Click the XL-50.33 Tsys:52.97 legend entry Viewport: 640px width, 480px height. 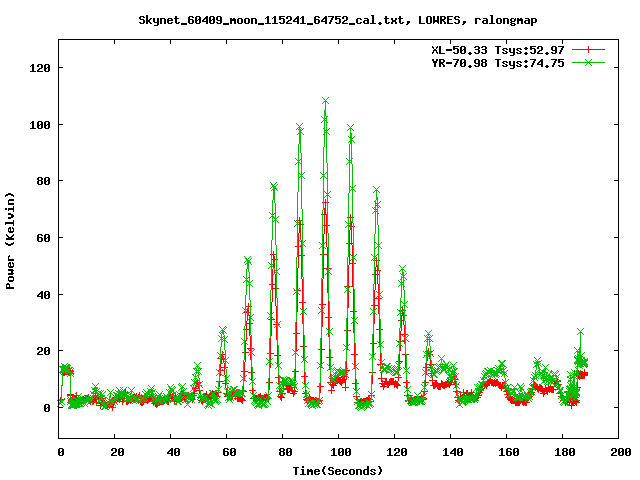click(x=498, y=50)
